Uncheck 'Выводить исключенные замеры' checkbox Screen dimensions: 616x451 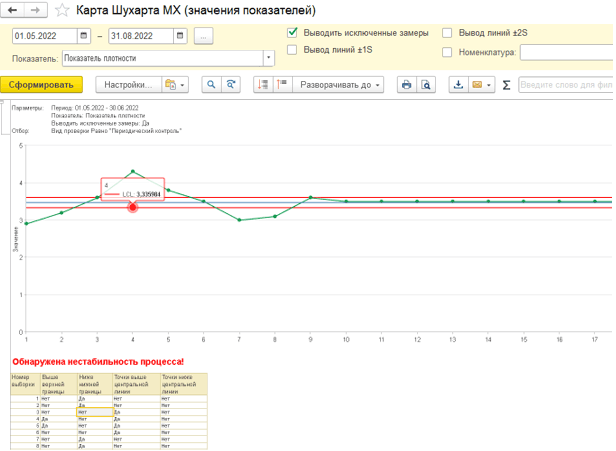[x=292, y=32]
